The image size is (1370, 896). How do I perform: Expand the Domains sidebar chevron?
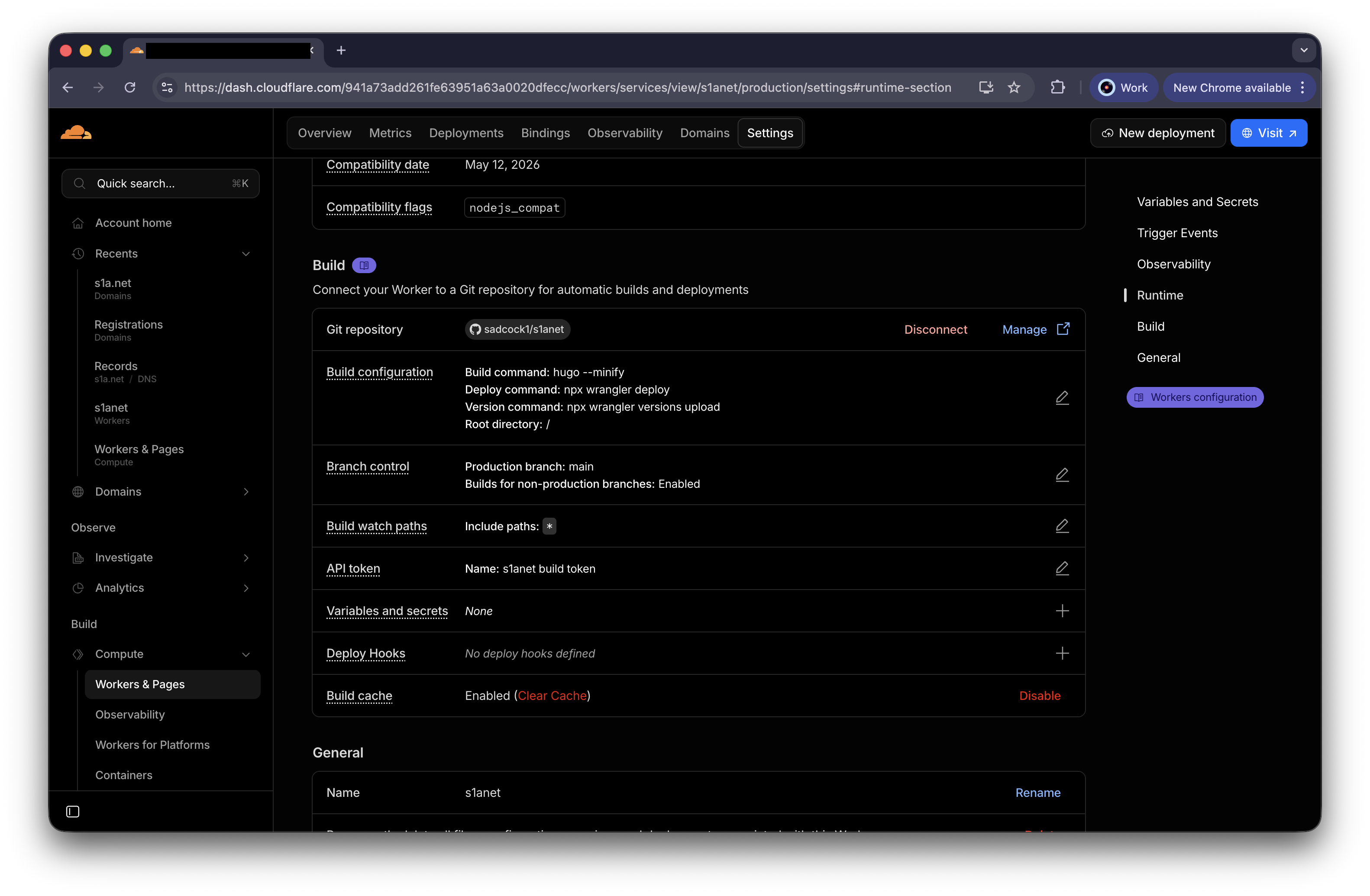246,491
